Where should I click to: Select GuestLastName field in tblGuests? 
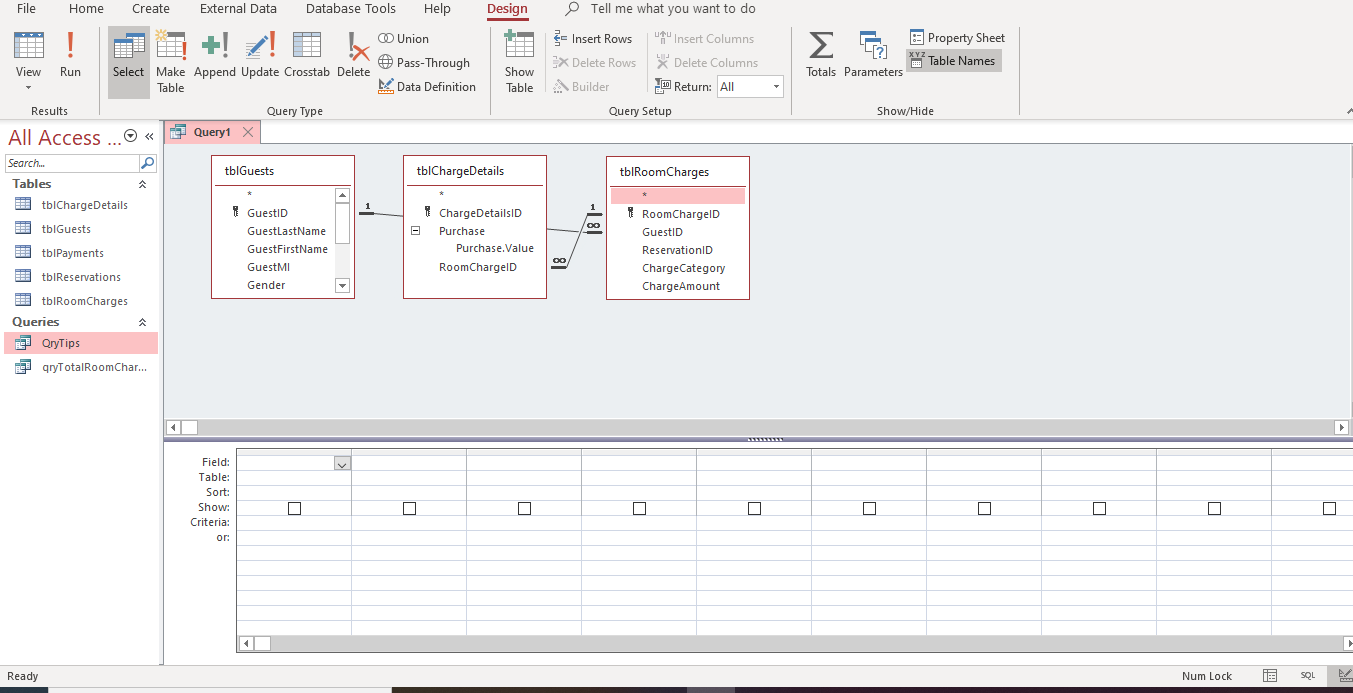pos(286,231)
